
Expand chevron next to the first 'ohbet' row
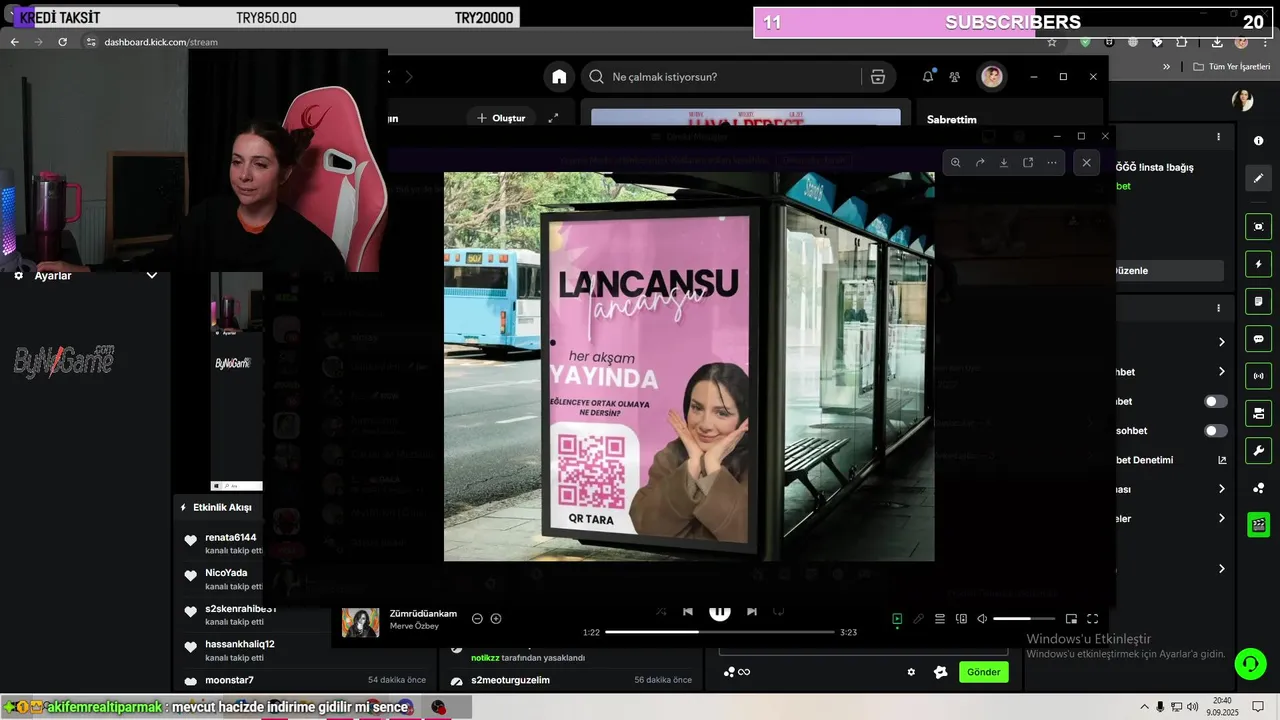tap(1221, 372)
